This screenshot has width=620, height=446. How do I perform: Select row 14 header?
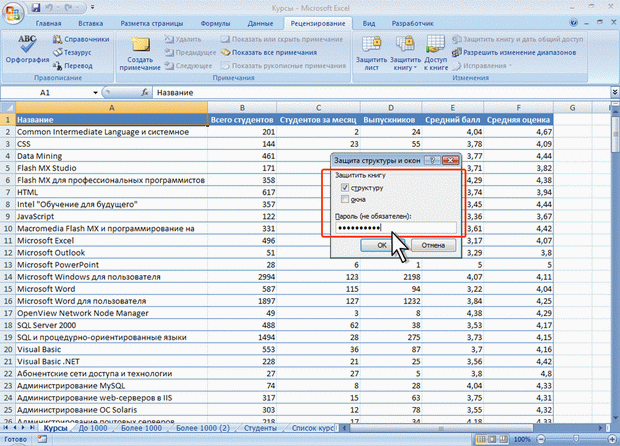click(x=8, y=277)
